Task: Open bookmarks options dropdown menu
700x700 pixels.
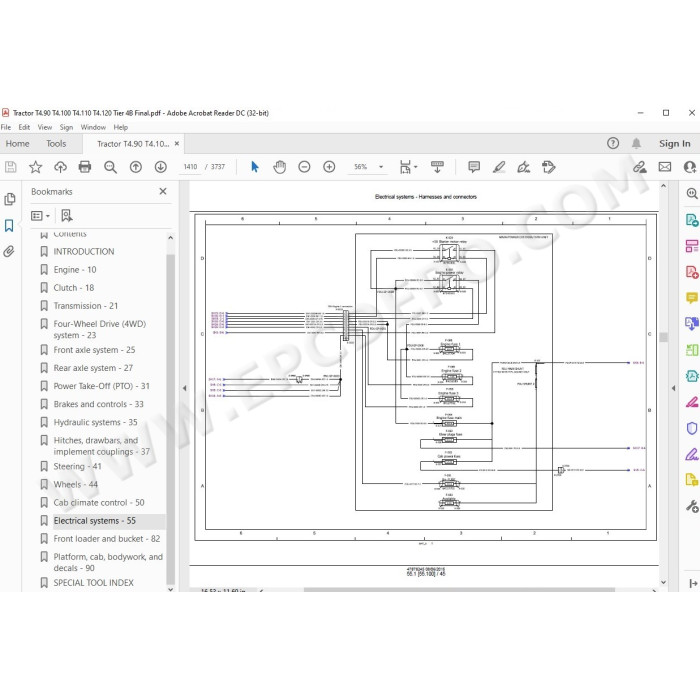Action: (40, 216)
